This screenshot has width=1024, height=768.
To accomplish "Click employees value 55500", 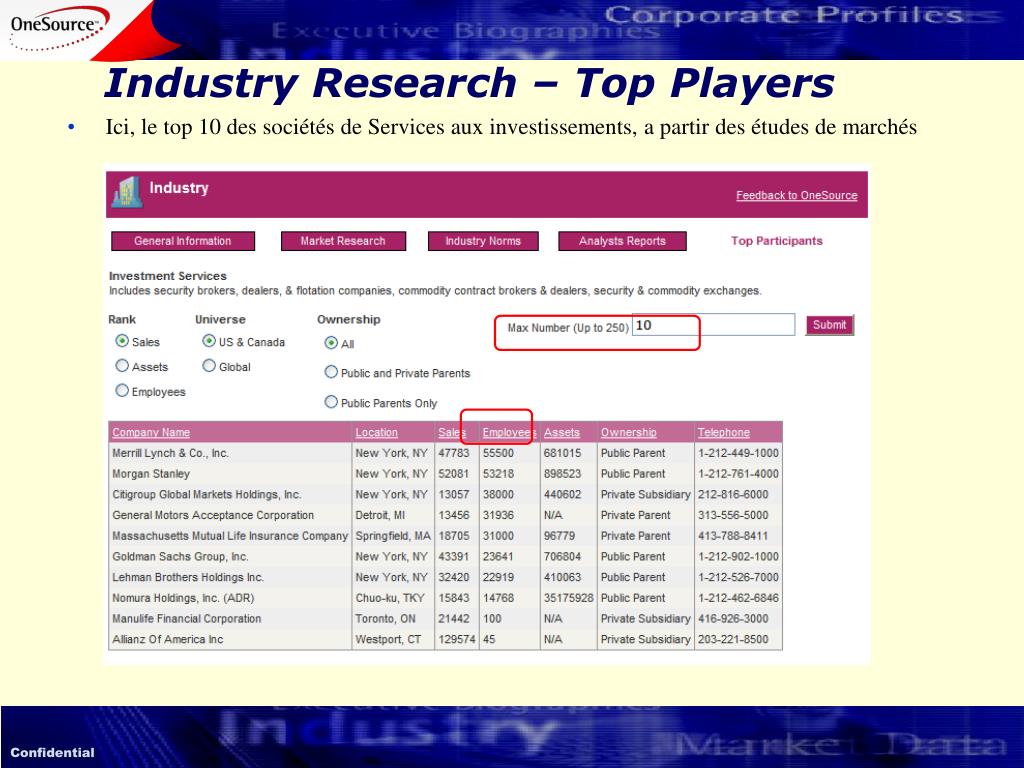I will 498,453.
